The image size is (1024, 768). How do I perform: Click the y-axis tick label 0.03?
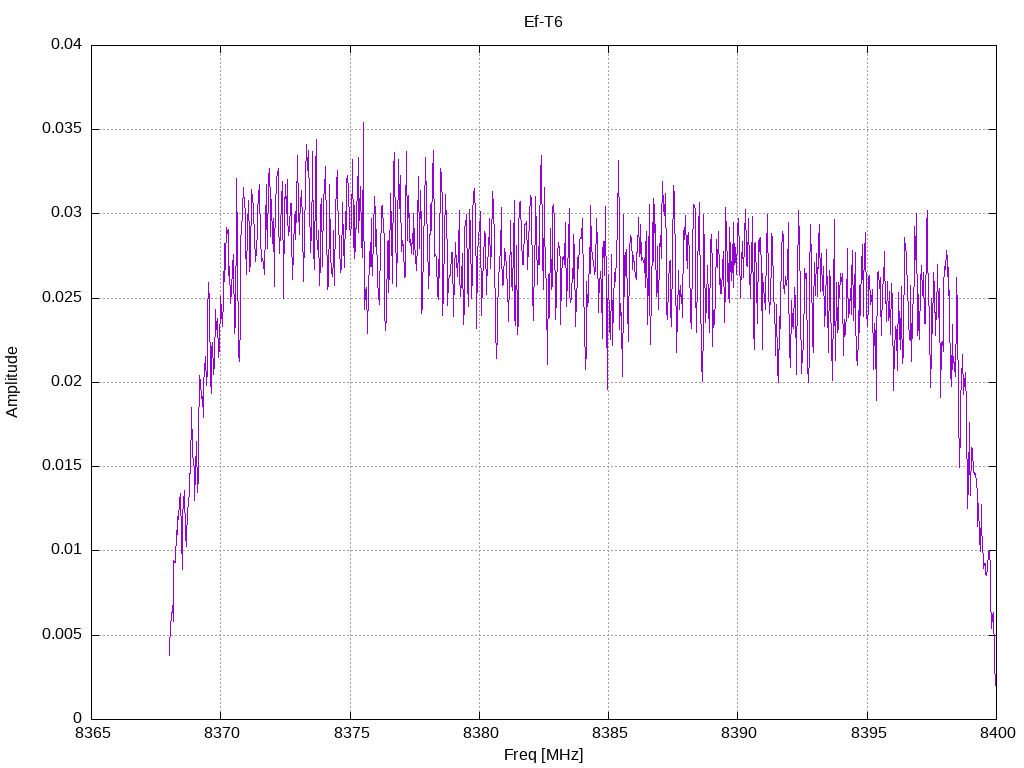67,213
